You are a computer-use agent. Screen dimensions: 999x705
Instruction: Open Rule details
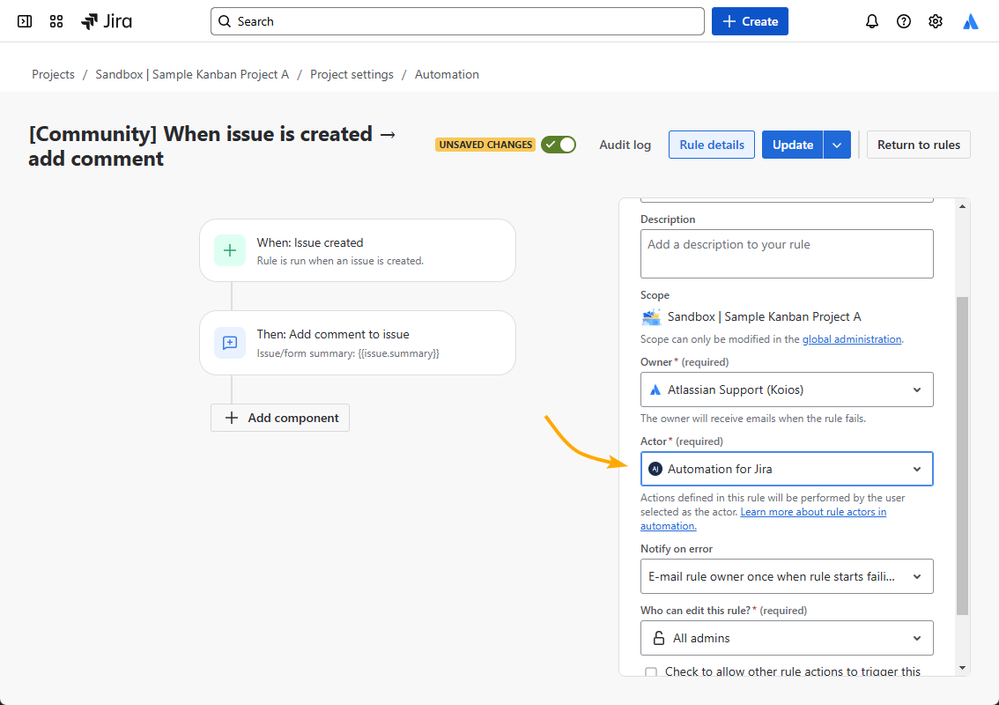[712, 145]
